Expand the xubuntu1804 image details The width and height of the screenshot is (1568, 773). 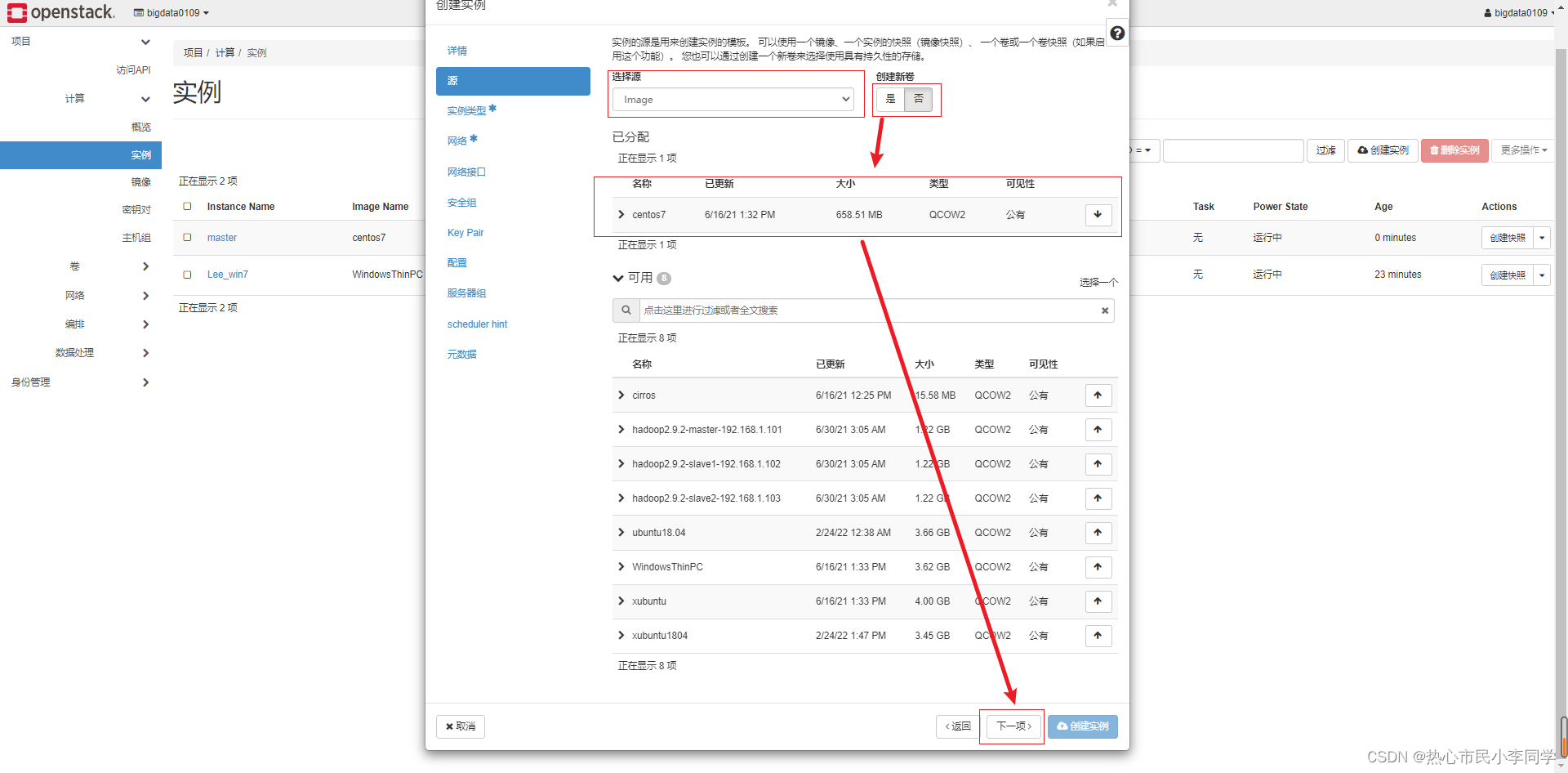click(621, 636)
